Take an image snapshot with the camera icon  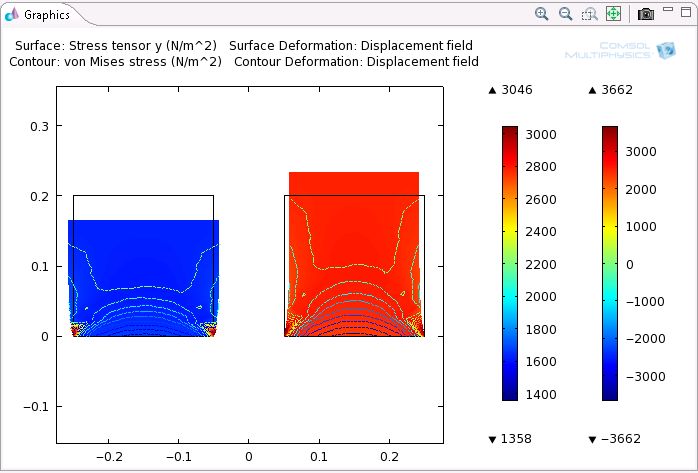(646, 14)
